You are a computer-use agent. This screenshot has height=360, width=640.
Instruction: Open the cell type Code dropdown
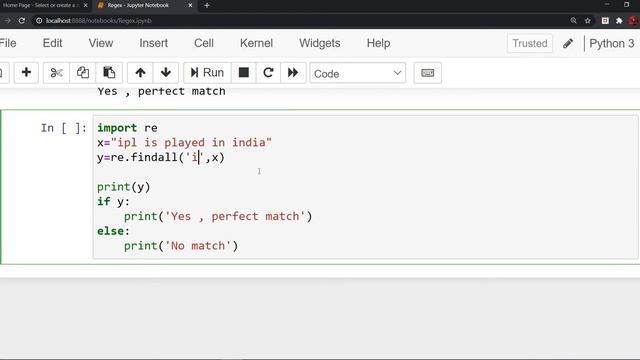(x=358, y=73)
